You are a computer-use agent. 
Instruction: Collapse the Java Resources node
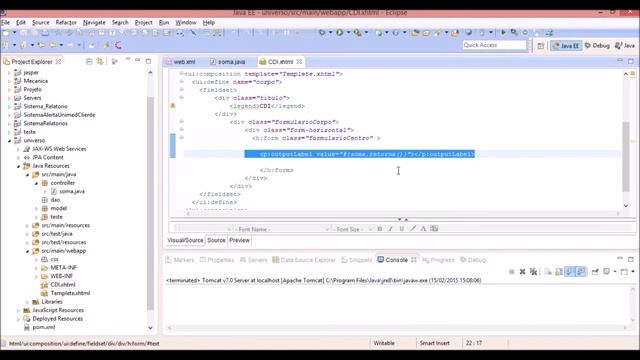[18, 166]
